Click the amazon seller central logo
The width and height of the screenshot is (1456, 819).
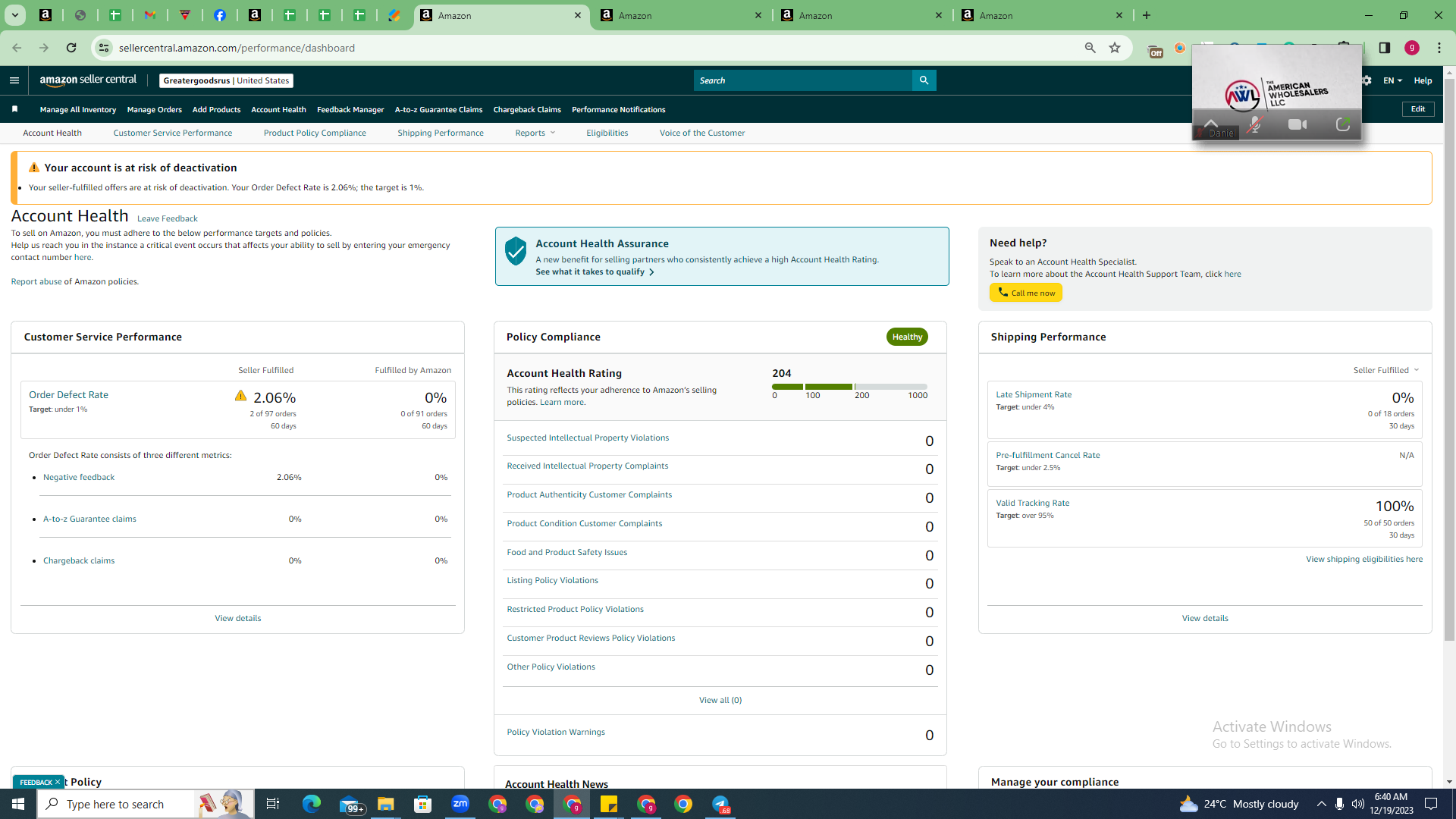click(88, 80)
